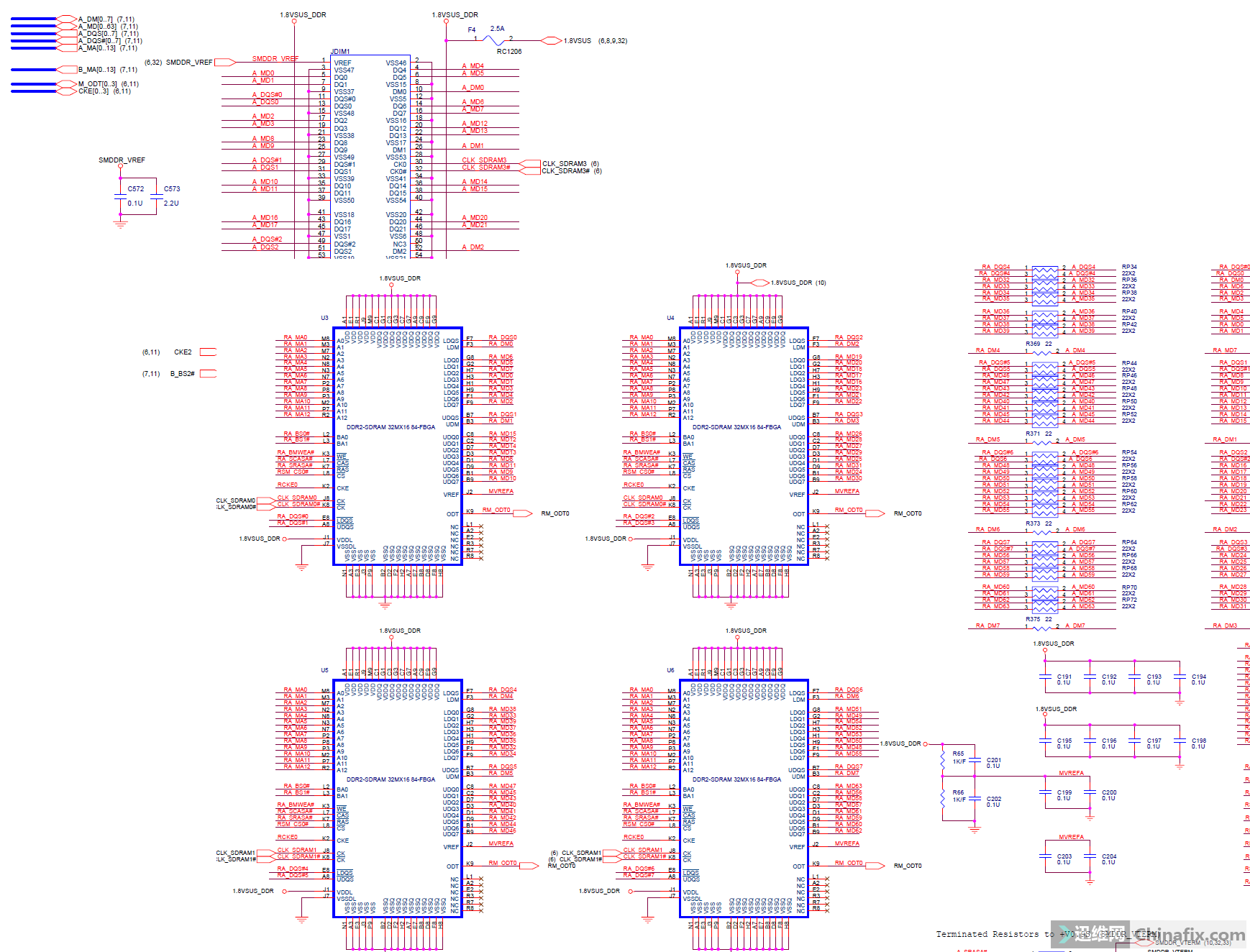1250x952 pixels.
Task: Click the C202 capacitor designator
Action: tap(994, 799)
